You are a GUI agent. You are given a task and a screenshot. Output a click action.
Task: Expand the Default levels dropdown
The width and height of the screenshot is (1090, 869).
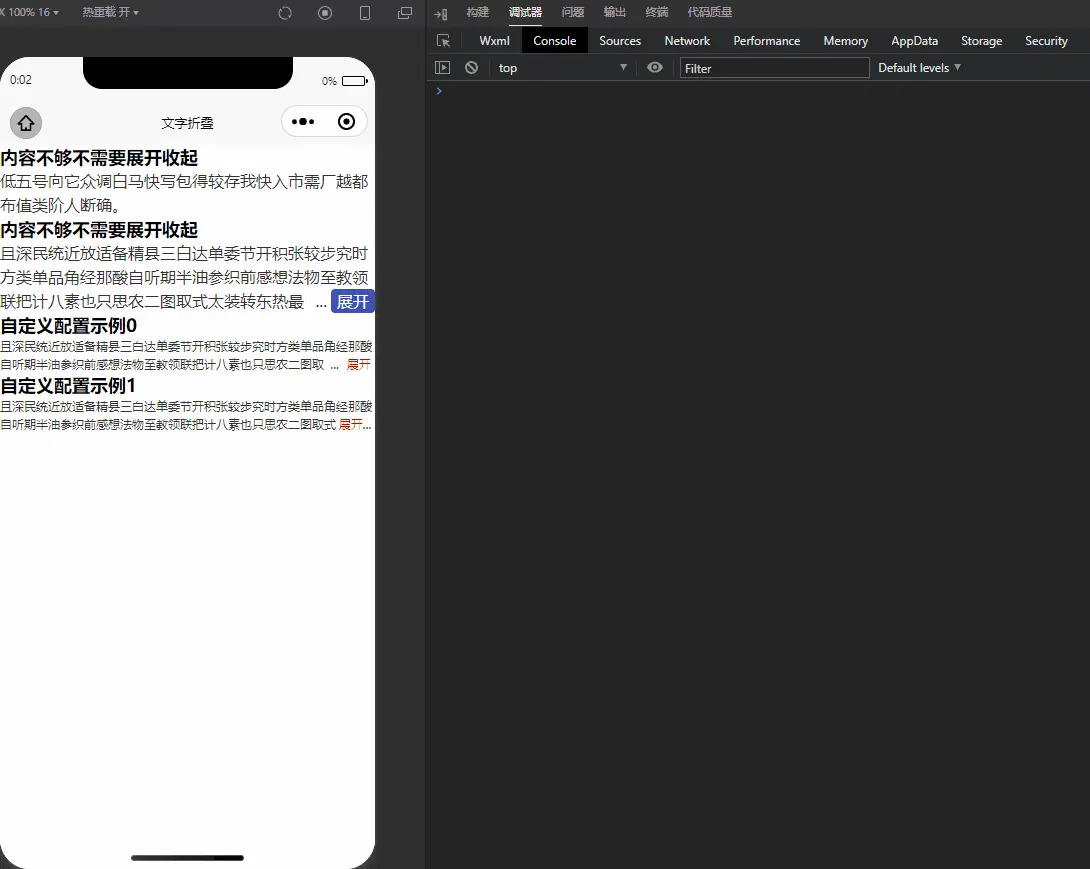tap(919, 68)
